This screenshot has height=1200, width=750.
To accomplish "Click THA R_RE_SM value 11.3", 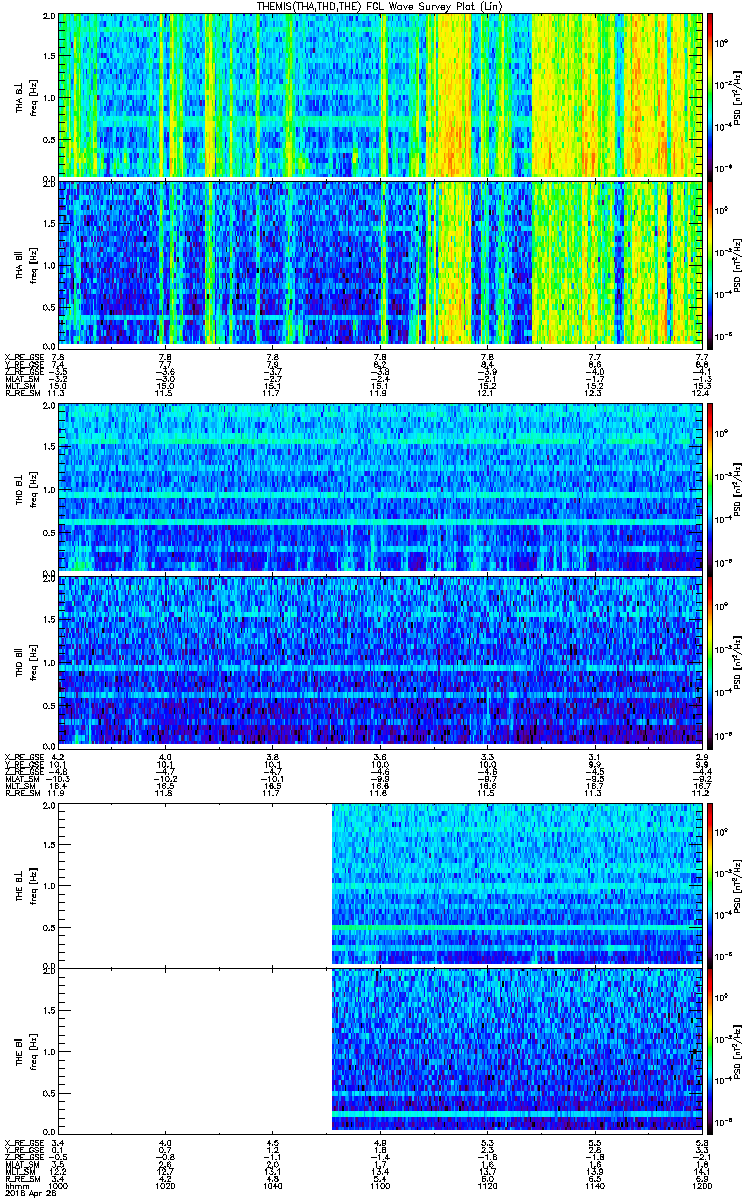I will [x=58, y=395].
